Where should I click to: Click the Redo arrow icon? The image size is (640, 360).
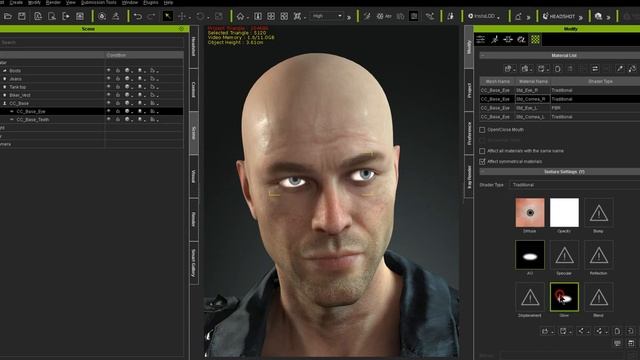pos(151,16)
